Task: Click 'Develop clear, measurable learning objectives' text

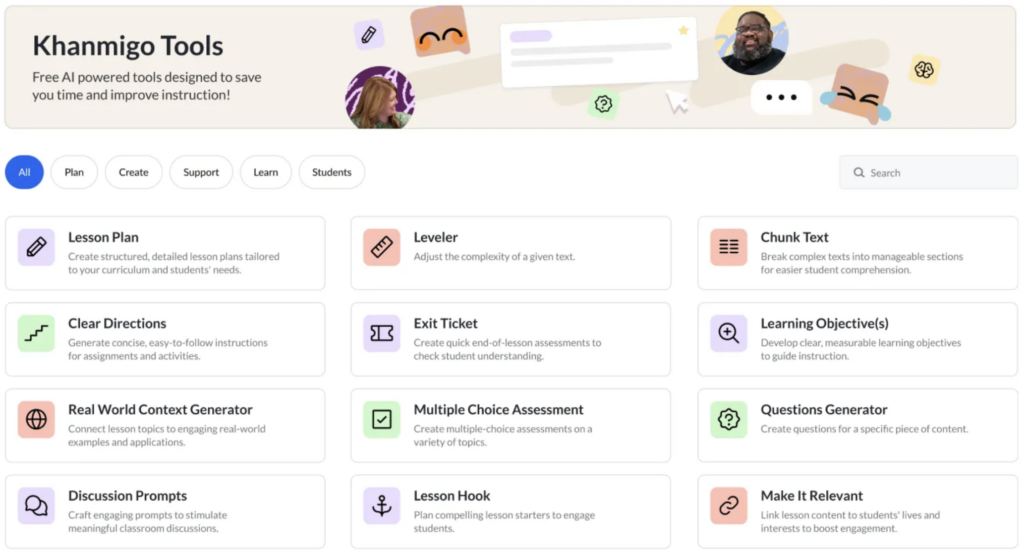Action: coord(861,343)
